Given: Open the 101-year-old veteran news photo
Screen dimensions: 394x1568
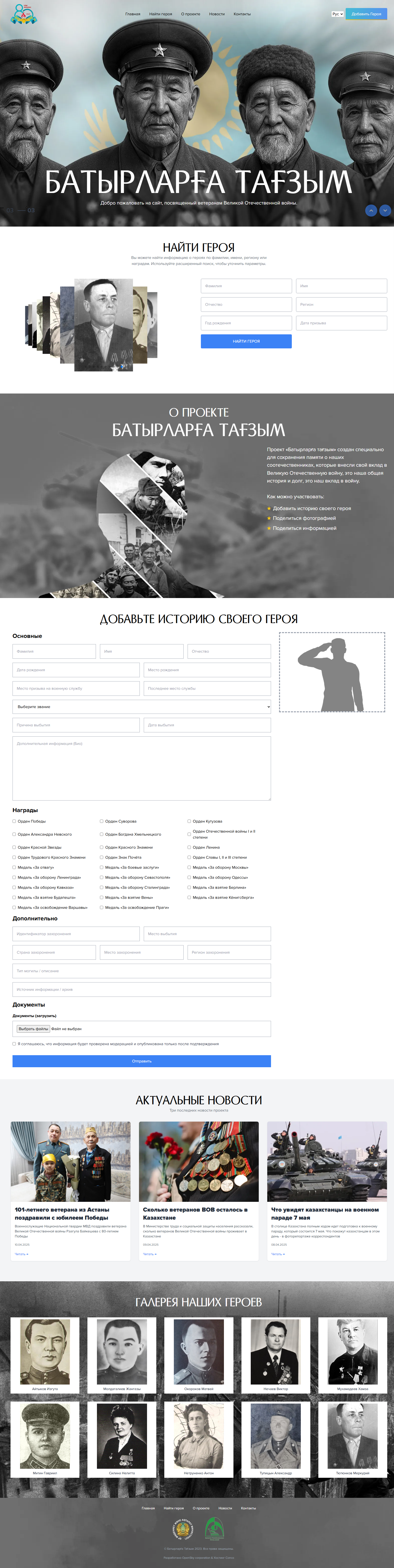Looking at the screenshot, I should click(x=71, y=1161).
